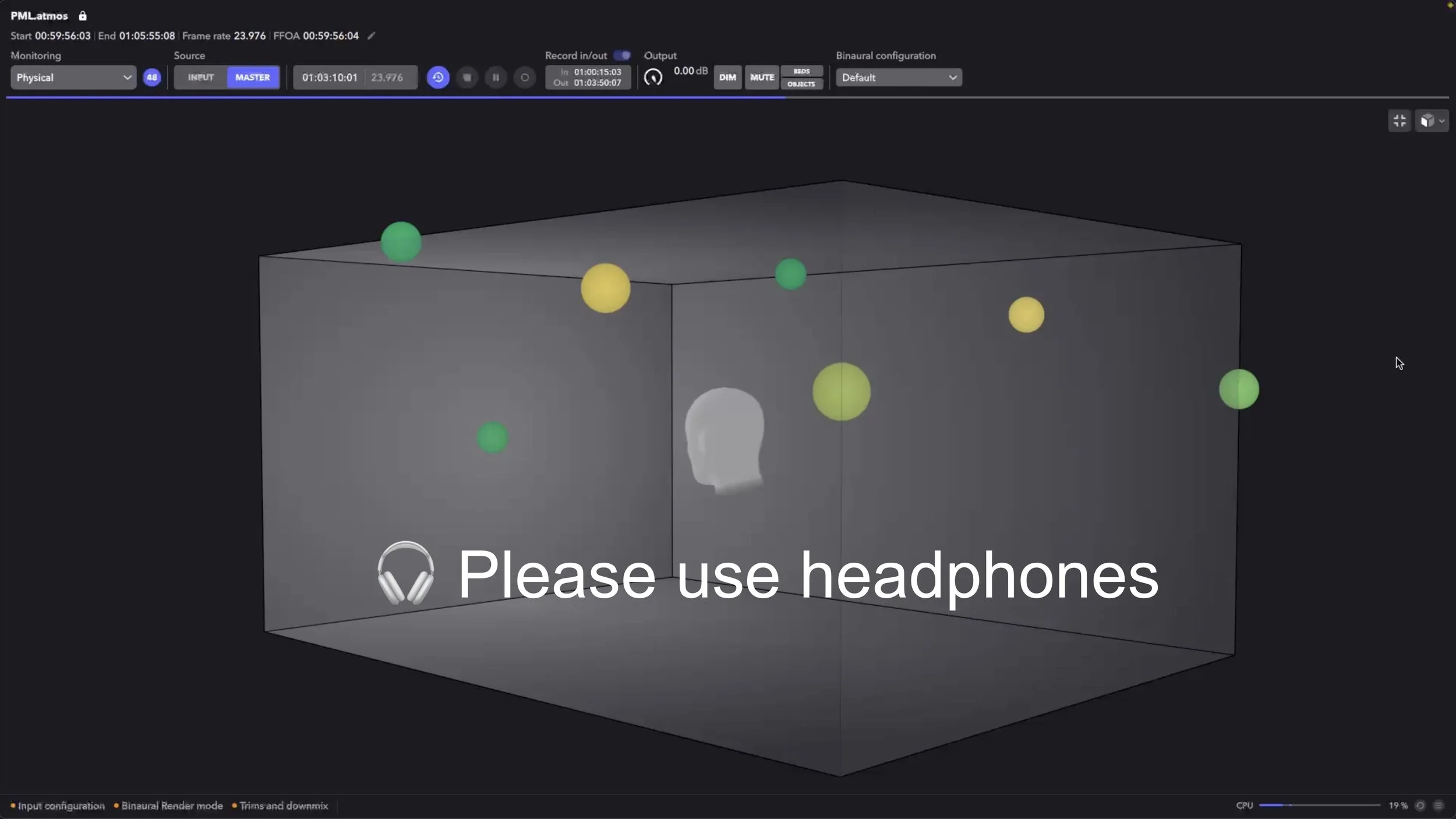Switch source to INPUT

(x=200, y=77)
